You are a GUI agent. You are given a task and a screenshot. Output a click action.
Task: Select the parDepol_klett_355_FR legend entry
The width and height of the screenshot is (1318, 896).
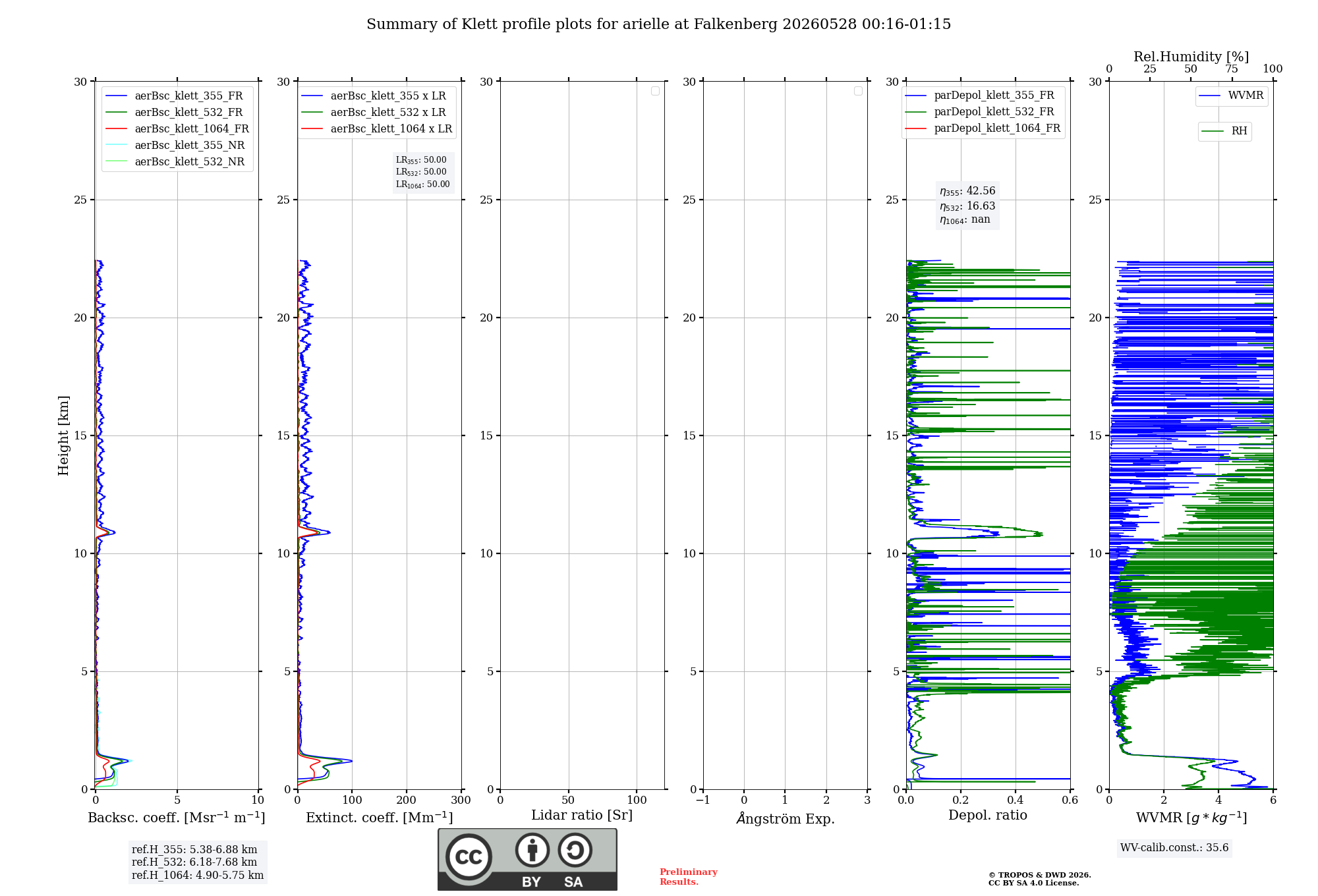[x=979, y=96]
